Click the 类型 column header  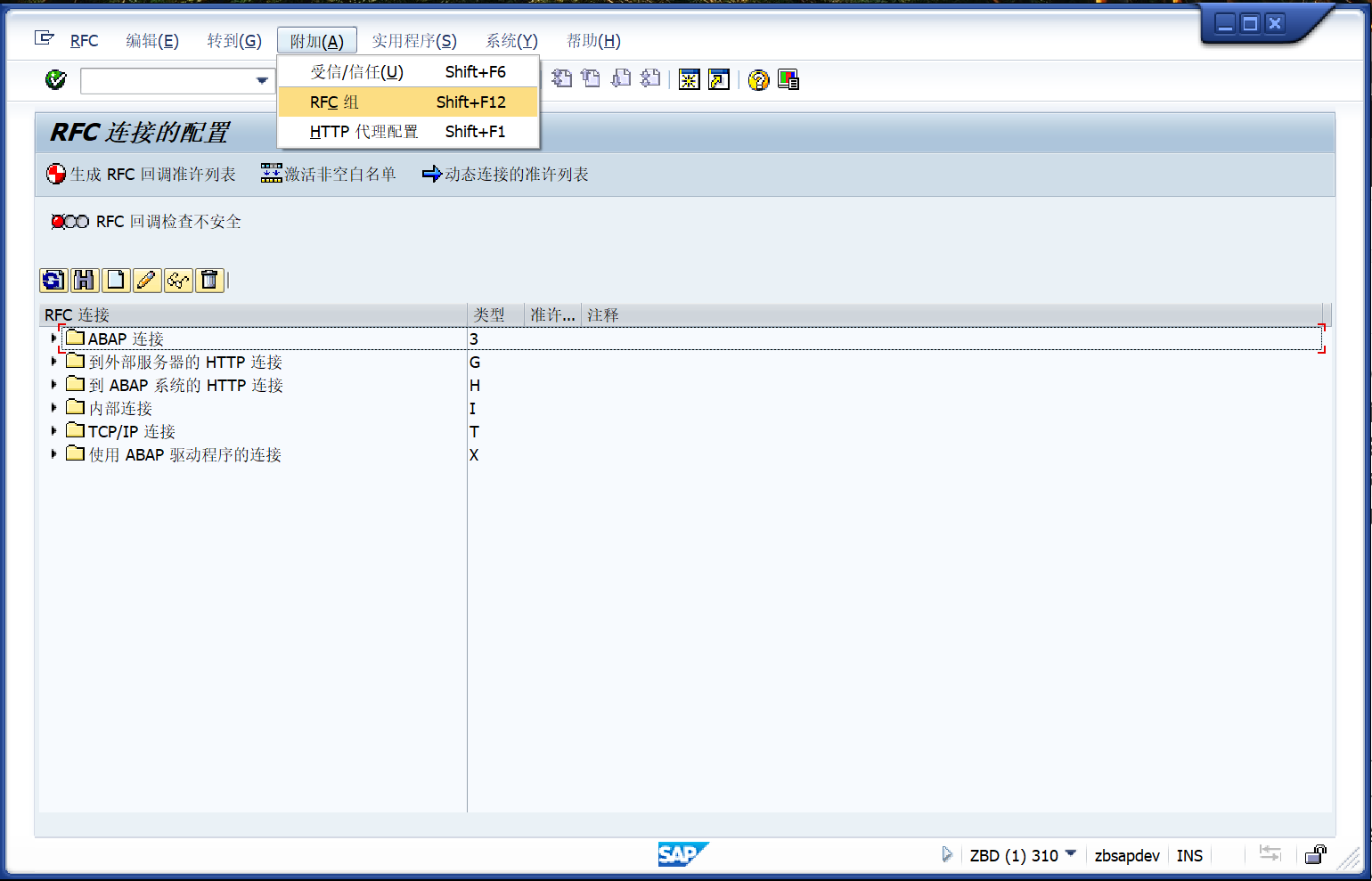[x=496, y=315]
